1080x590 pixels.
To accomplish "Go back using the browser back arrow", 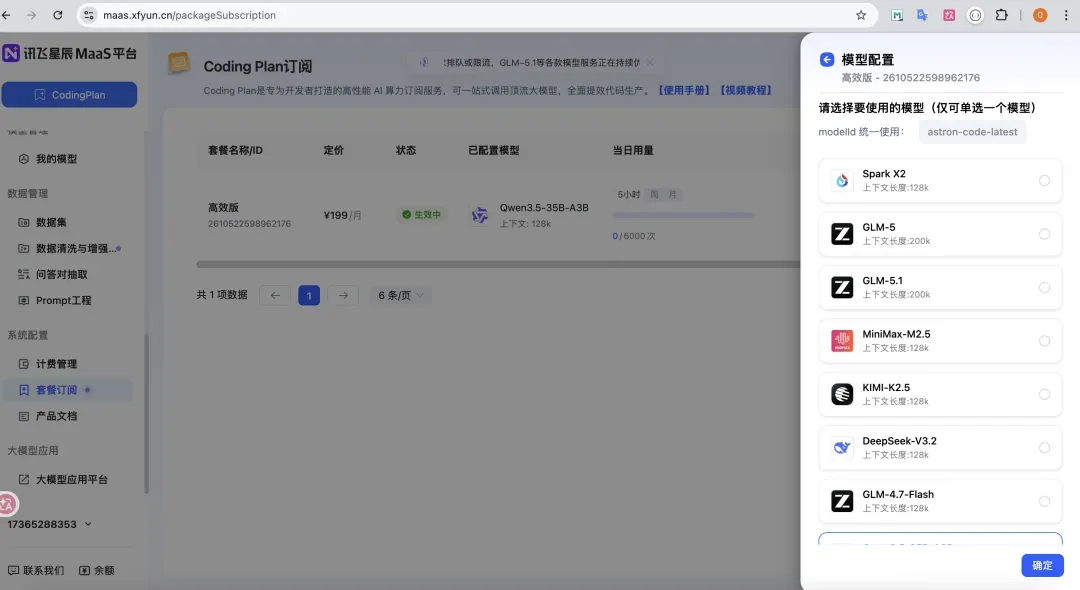I will pyautogui.click(x=6, y=15).
